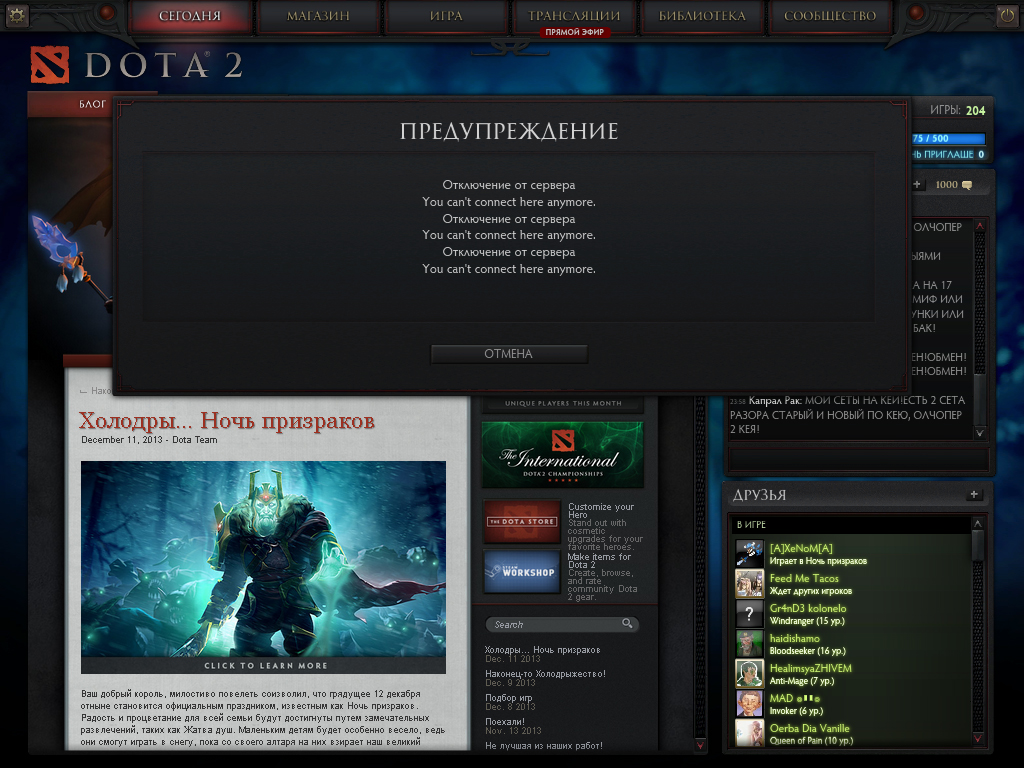Image resolution: width=1024 pixels, height=768 pixels.
Task: Open the settings gear icon
Action: pyautogui.click(x=16, y=15)
